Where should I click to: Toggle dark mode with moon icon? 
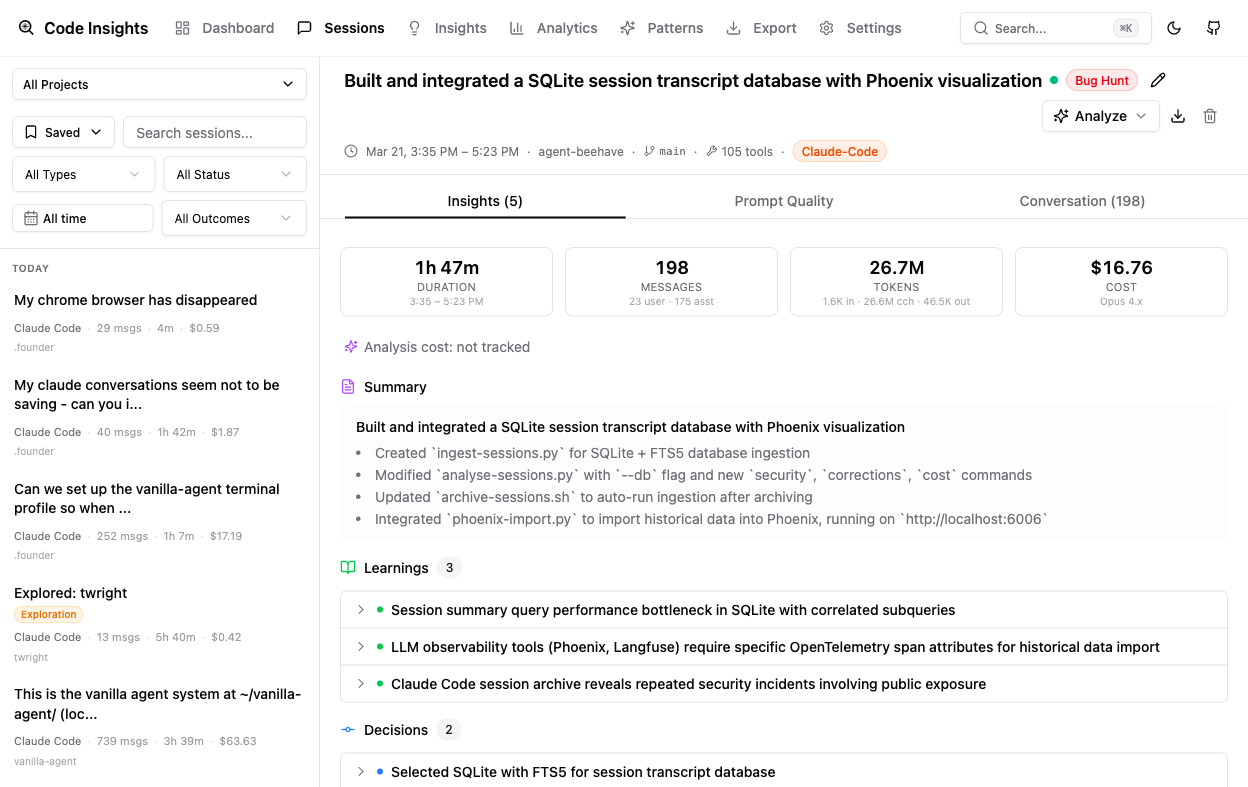point(1174,28)
